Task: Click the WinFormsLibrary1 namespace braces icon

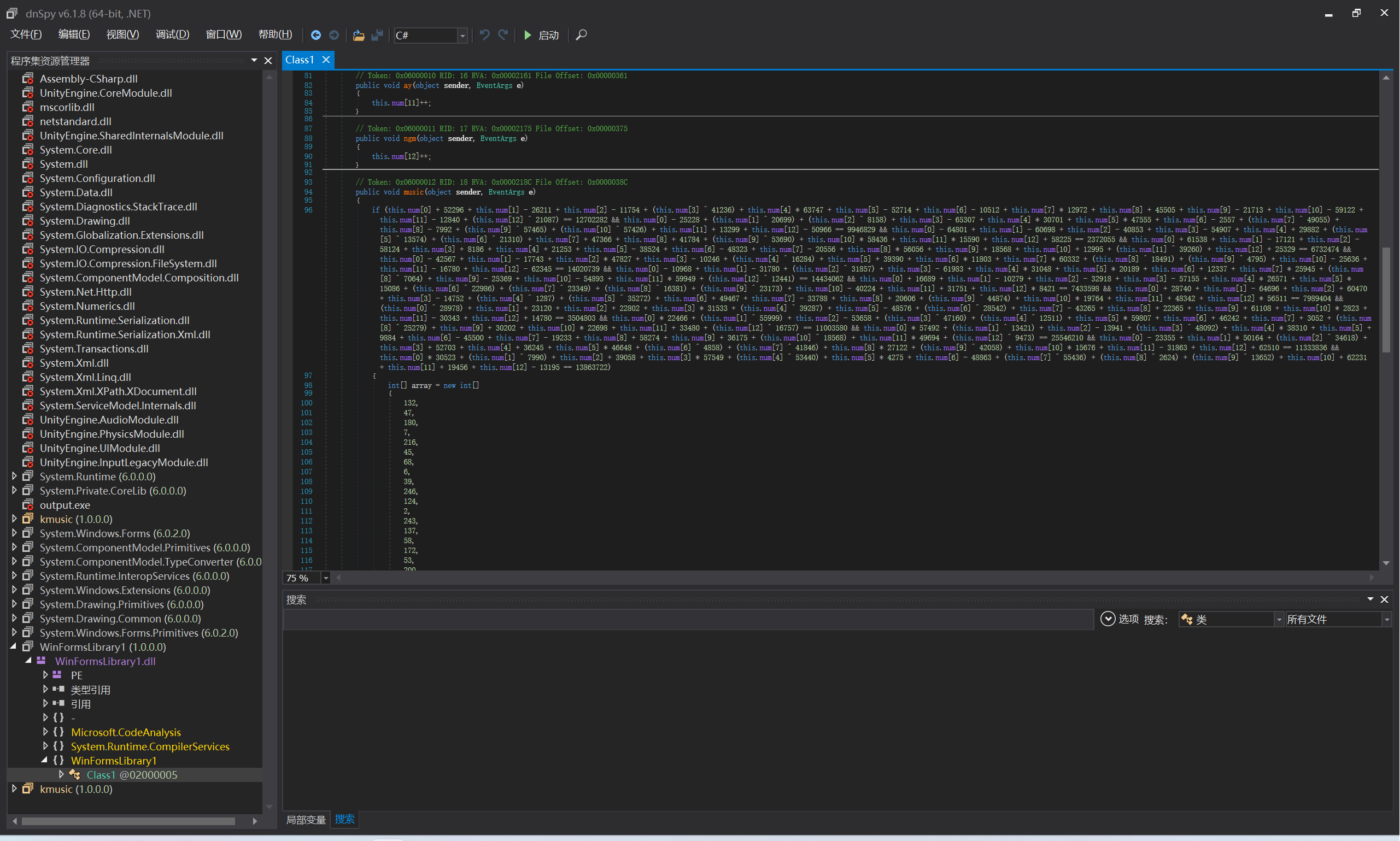Action: coord(58,761)
